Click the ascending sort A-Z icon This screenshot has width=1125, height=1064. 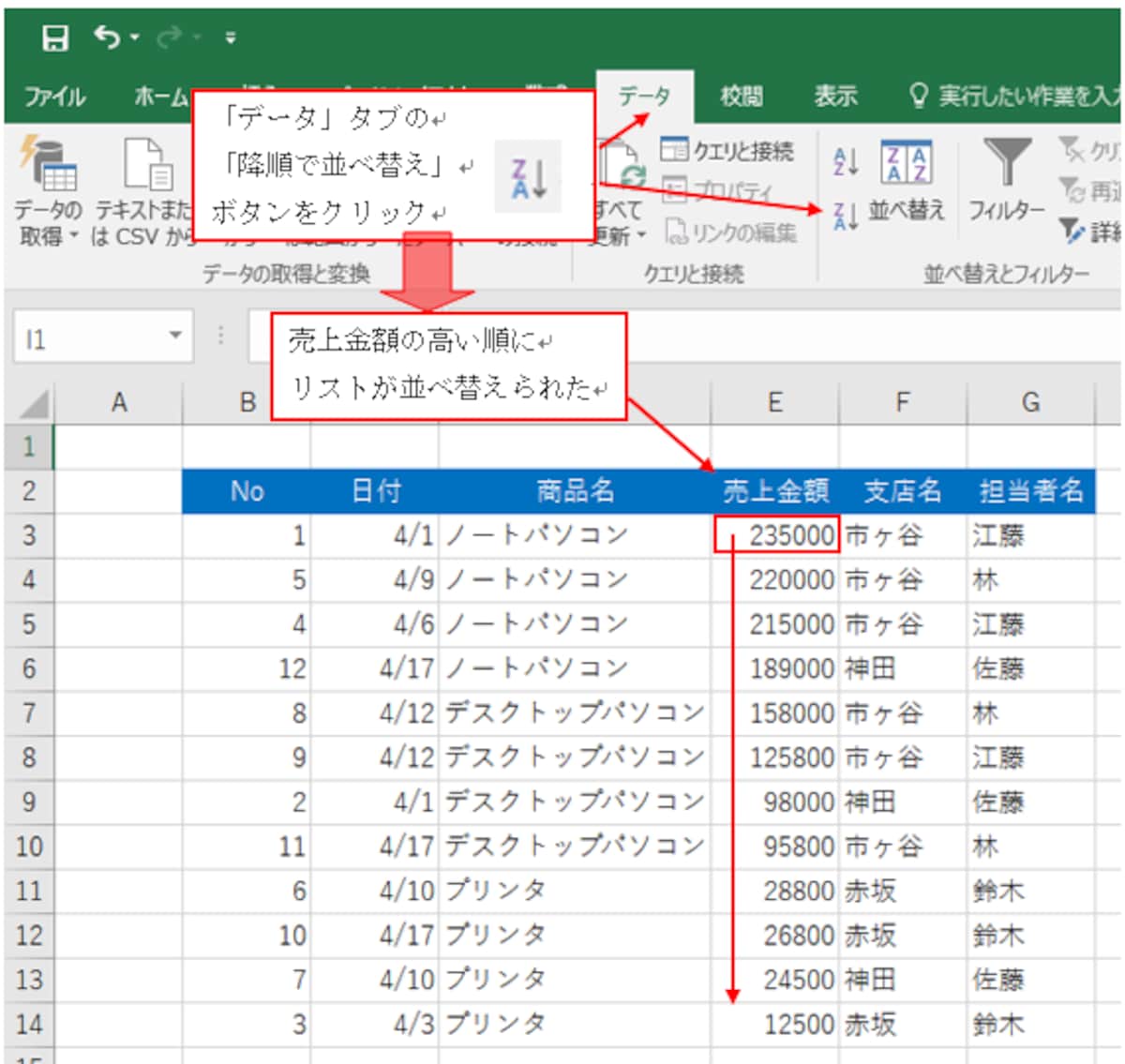tap(846, 161)
